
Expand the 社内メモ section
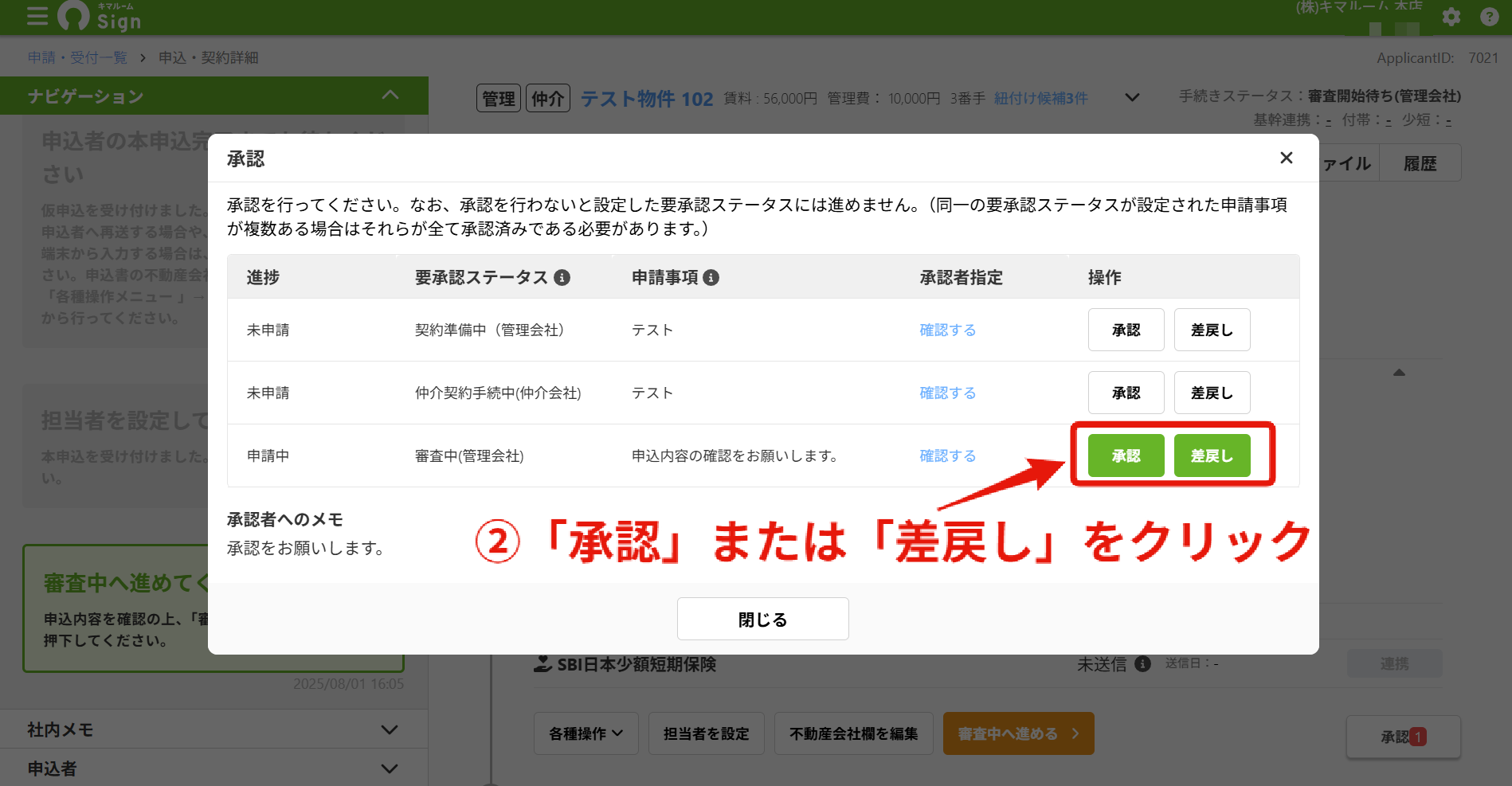390,729
